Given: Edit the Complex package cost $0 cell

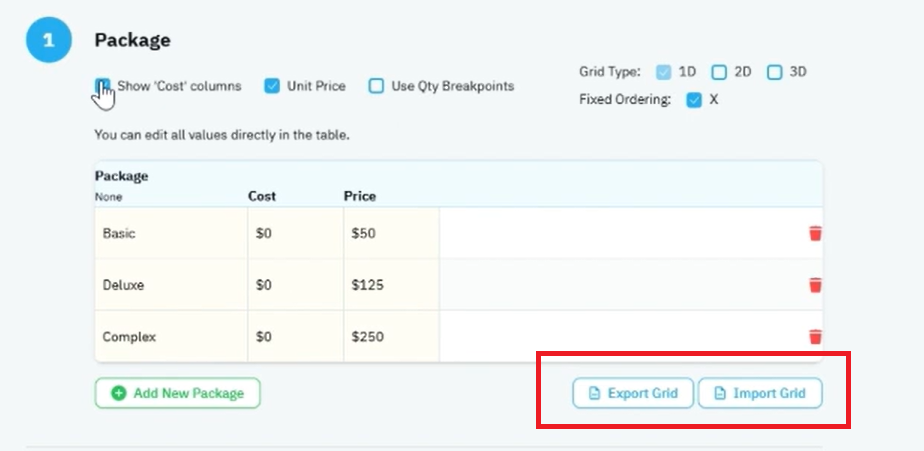Looking at the screenshot, I should coord(296,337).
